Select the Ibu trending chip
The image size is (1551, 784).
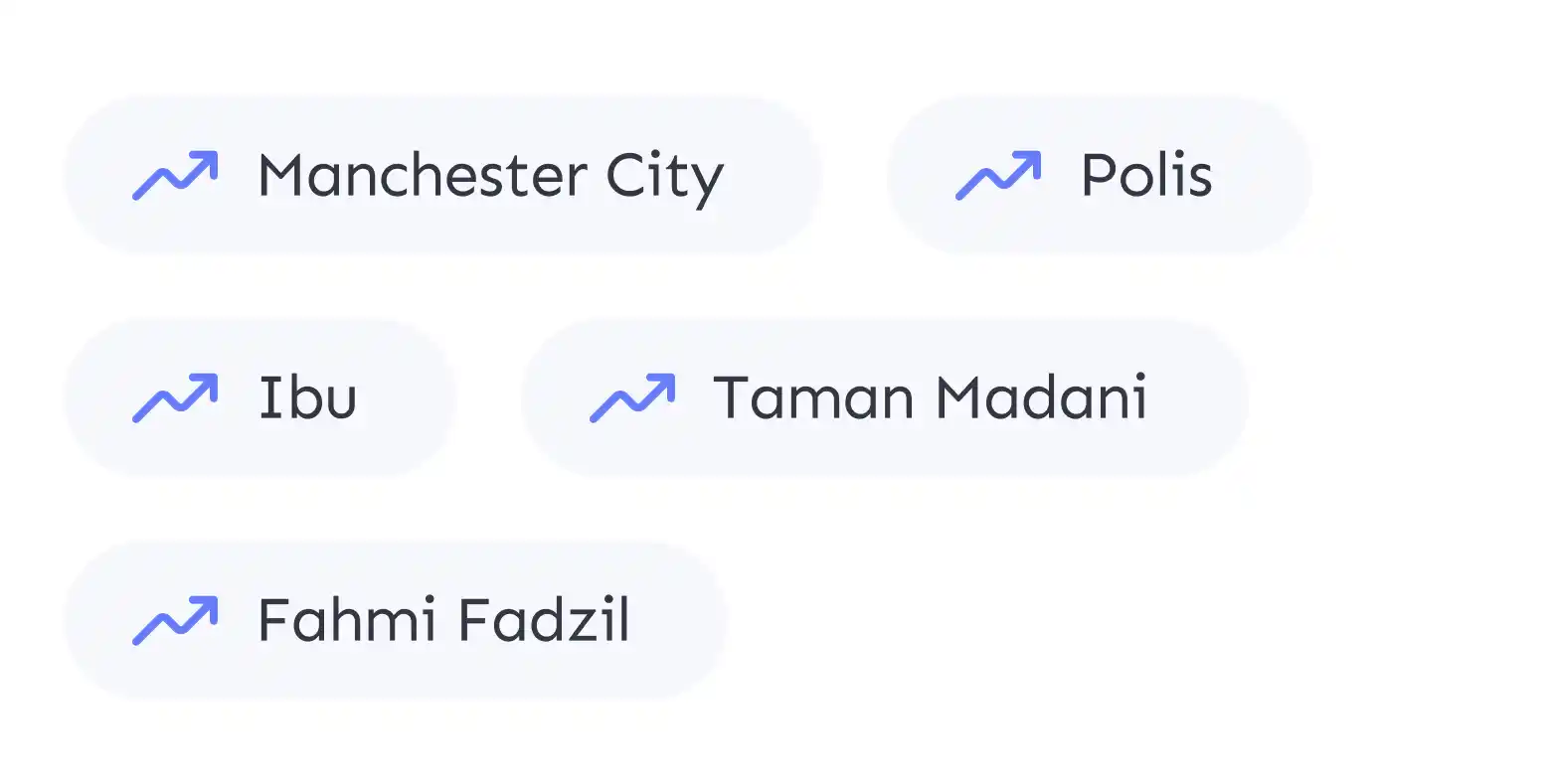click(260, 398)
